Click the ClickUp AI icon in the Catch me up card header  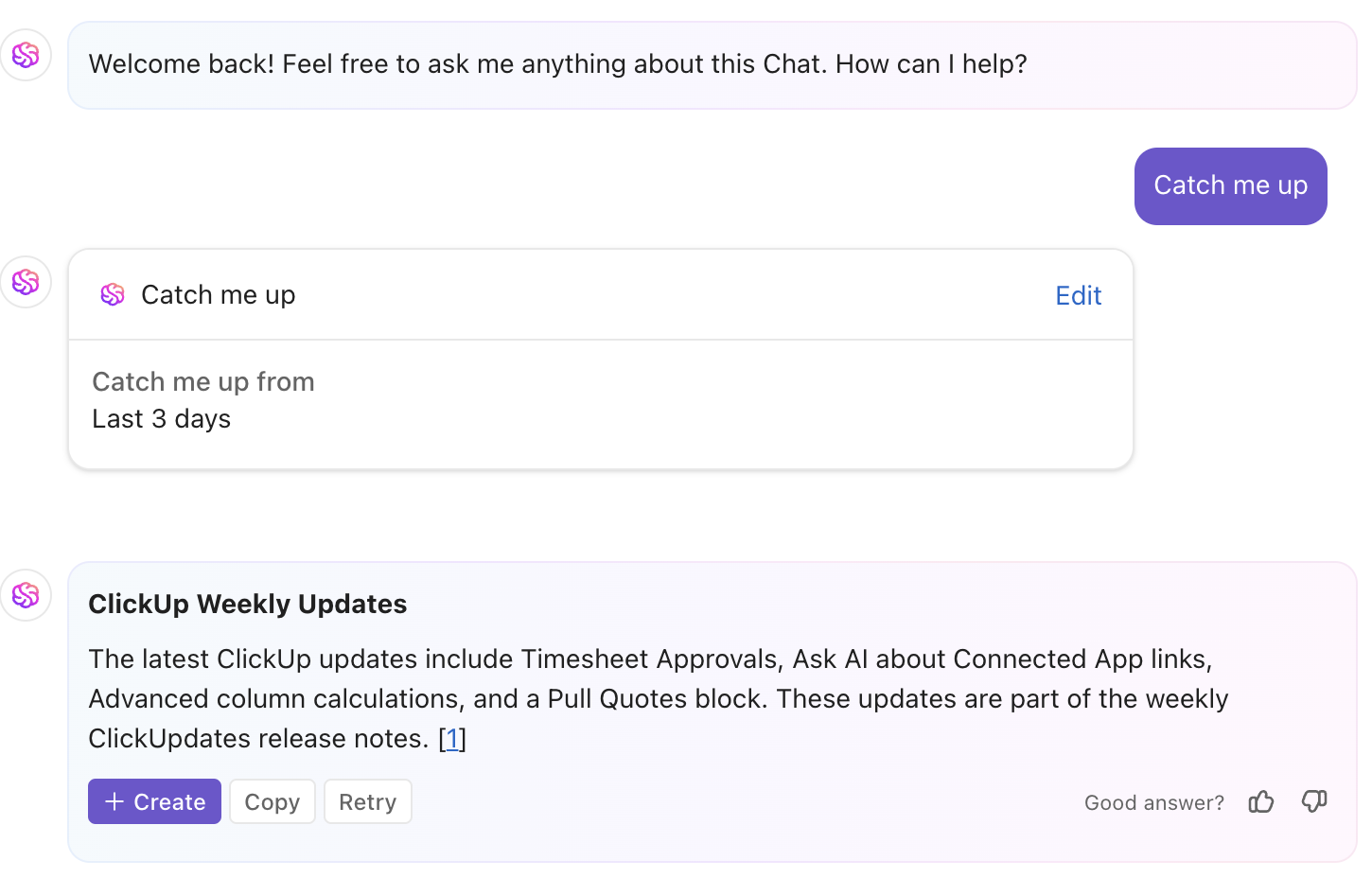[113, 294]
